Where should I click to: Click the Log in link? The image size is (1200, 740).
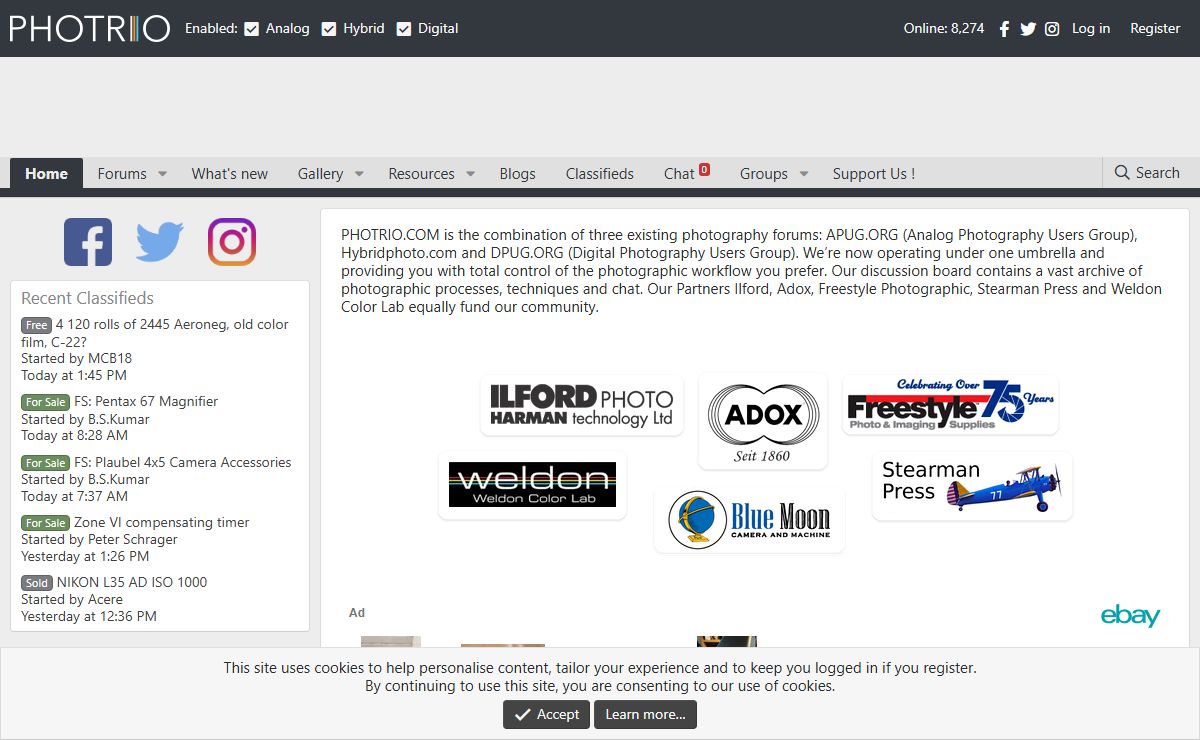point(1091,28)
